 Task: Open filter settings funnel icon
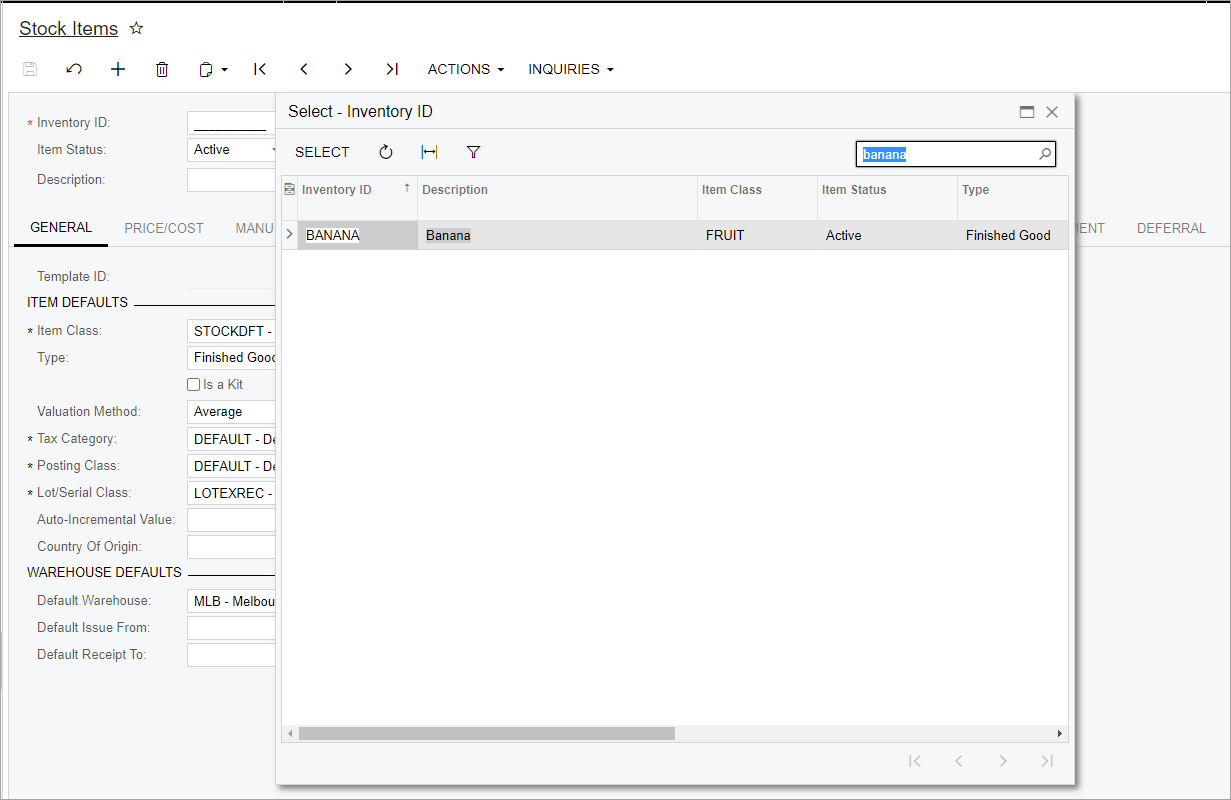(x=474, y=152)
